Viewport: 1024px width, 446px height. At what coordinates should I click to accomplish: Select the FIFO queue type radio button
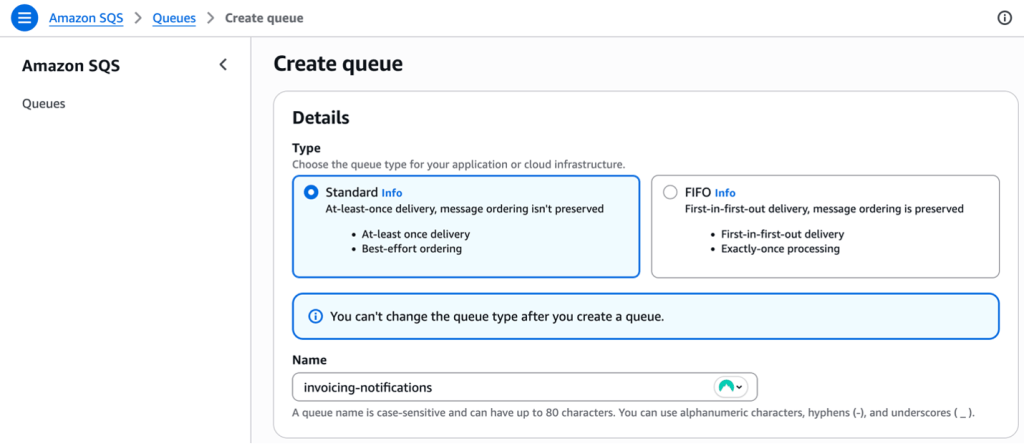(670, 192)
